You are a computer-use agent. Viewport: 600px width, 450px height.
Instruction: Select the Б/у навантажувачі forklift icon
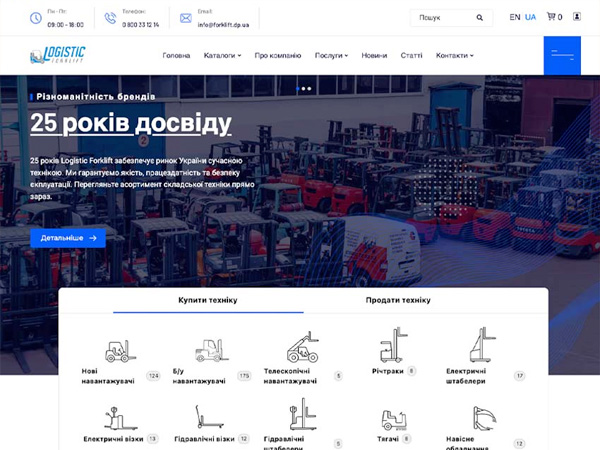(211, 350)
